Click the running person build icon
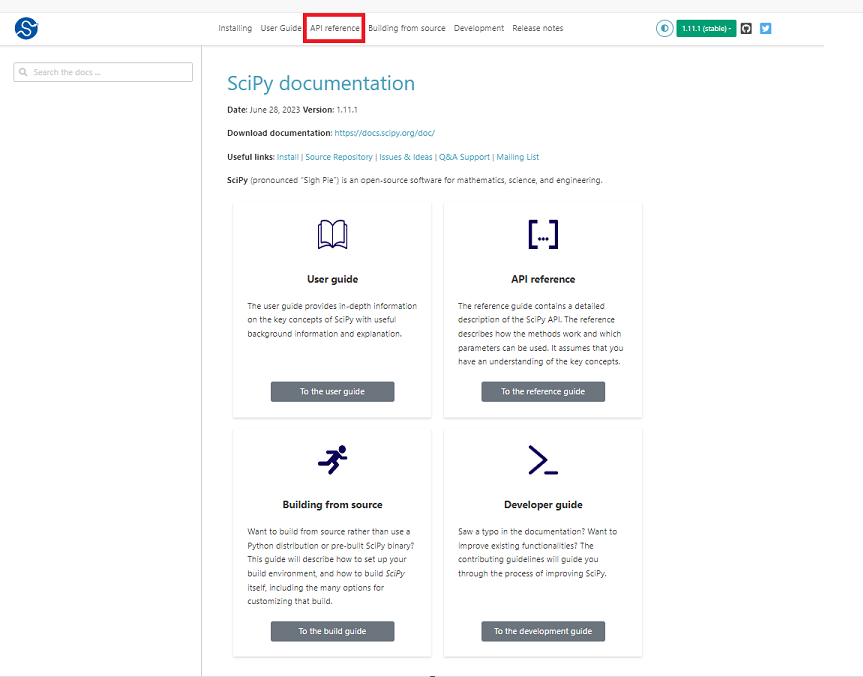This screenshot has width=863, height=677. [x=332, y=460]
